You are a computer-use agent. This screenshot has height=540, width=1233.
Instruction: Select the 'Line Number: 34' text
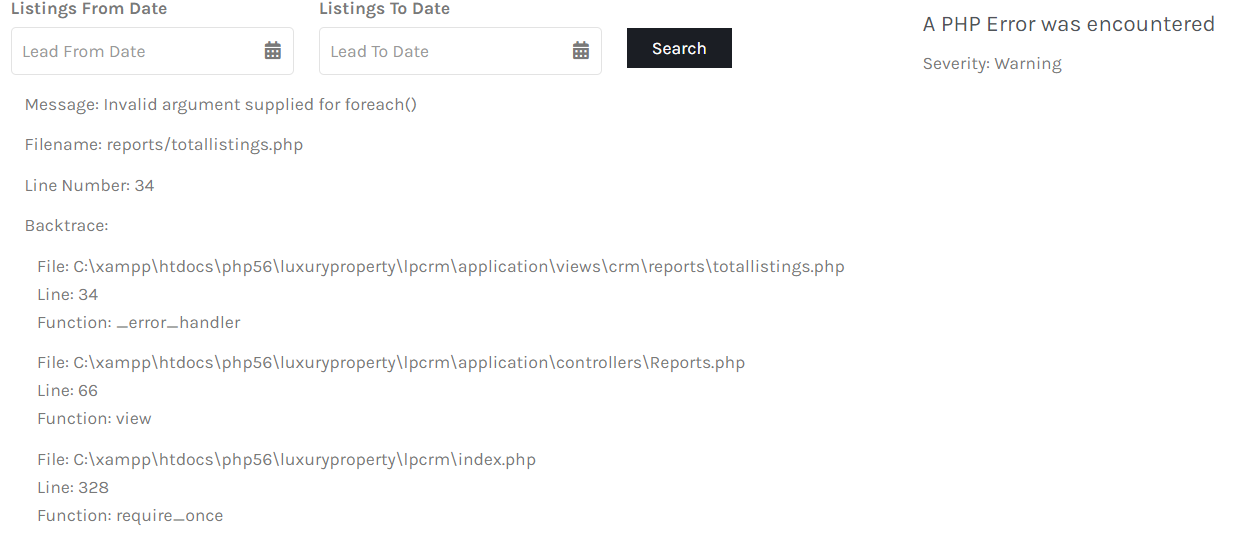tap(89, 186)
